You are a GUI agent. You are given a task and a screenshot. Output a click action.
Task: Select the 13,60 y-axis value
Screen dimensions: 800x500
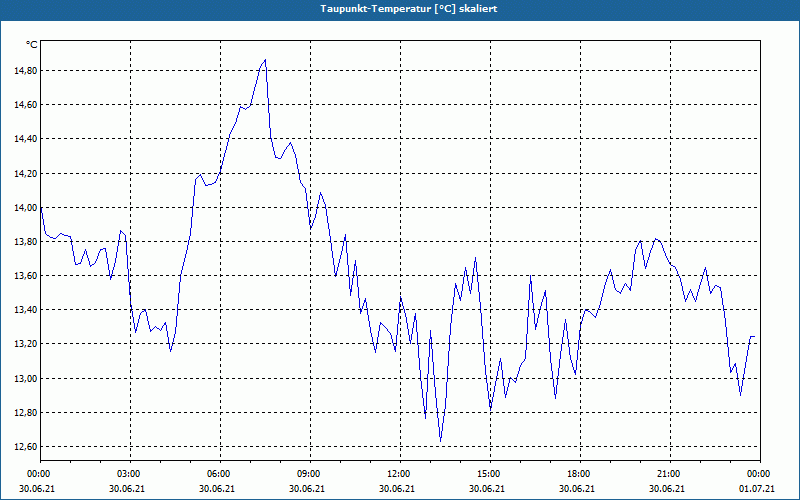(x=26, y=276)
